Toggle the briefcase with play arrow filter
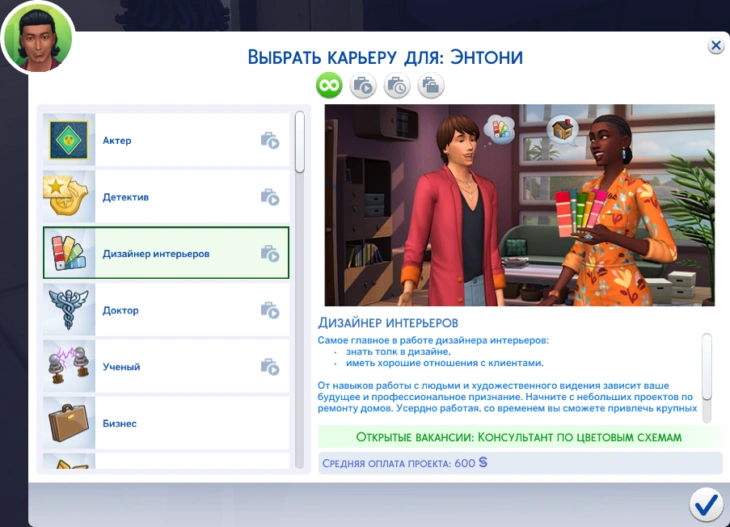The image size is (730, 527). tap(363, 86)
